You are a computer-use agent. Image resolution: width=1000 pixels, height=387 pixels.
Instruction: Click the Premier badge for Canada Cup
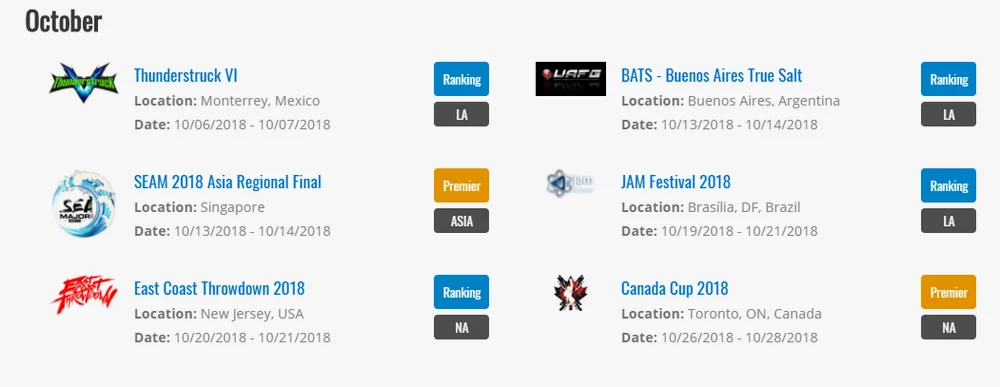tap(948, 292)
